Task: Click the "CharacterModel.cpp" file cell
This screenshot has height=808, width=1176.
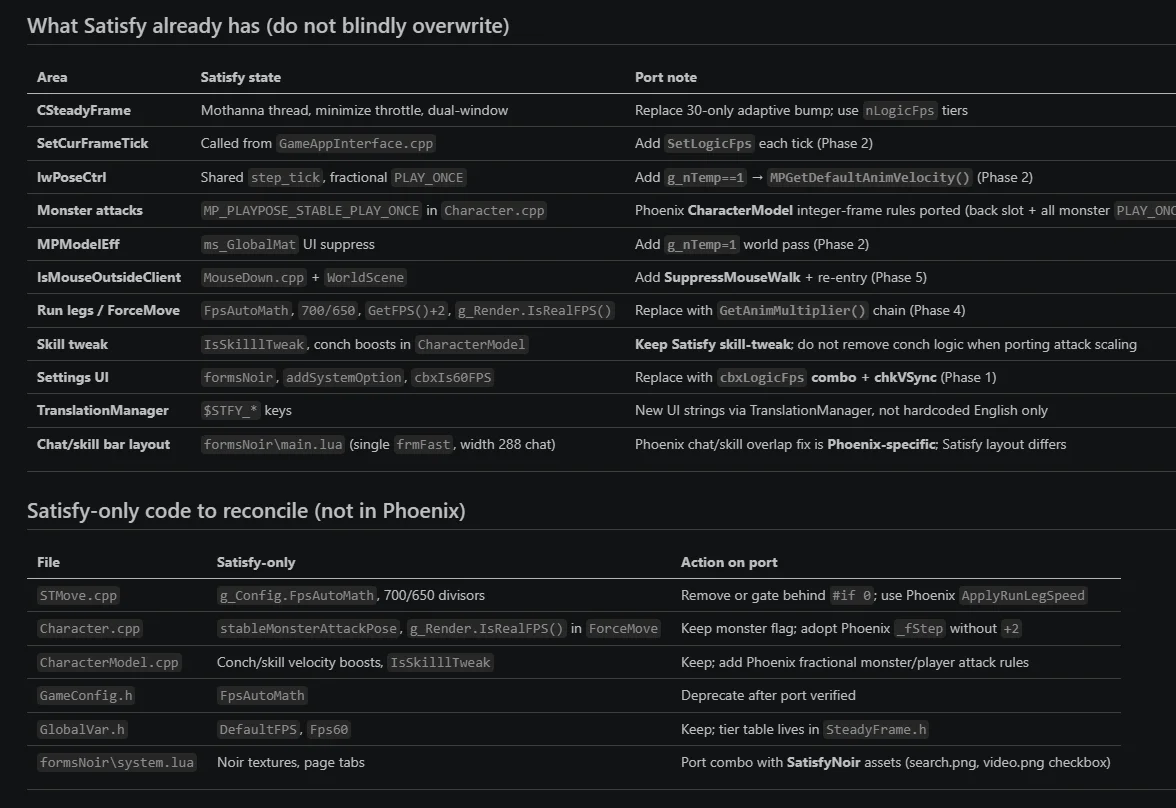Action: coord(110,662)
